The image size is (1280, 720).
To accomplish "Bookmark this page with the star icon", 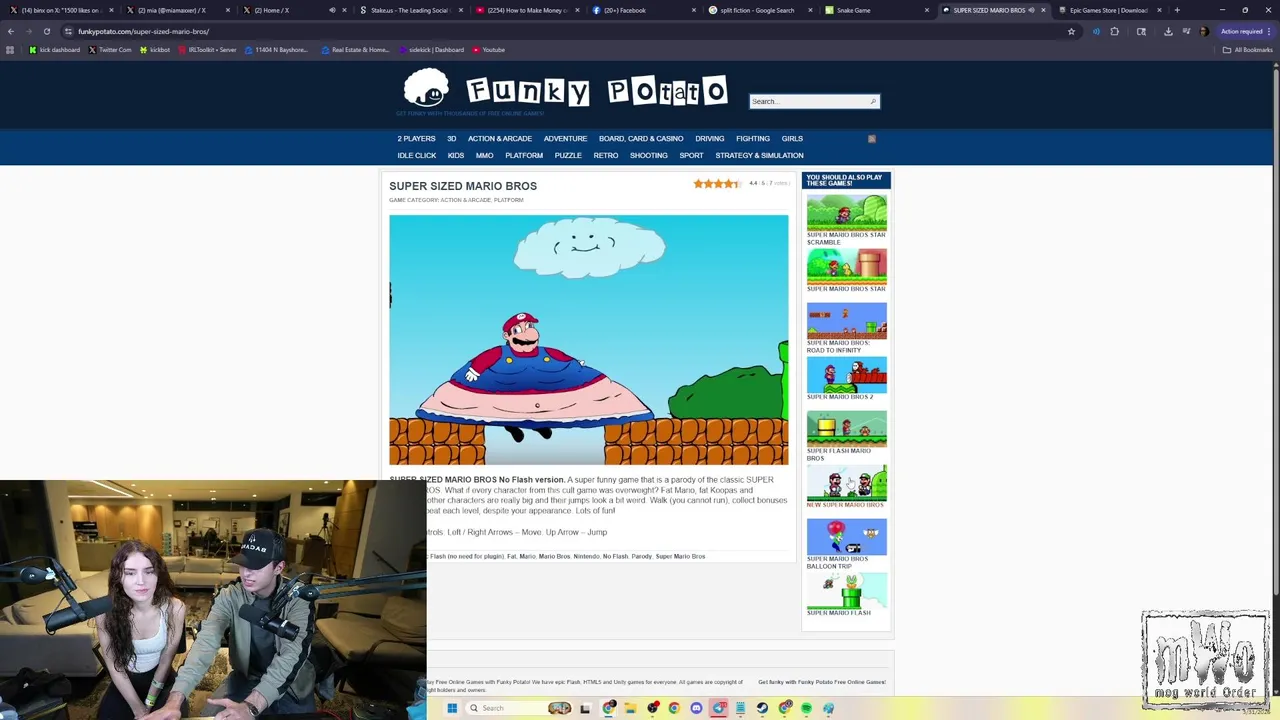I will pos(1071,31).
